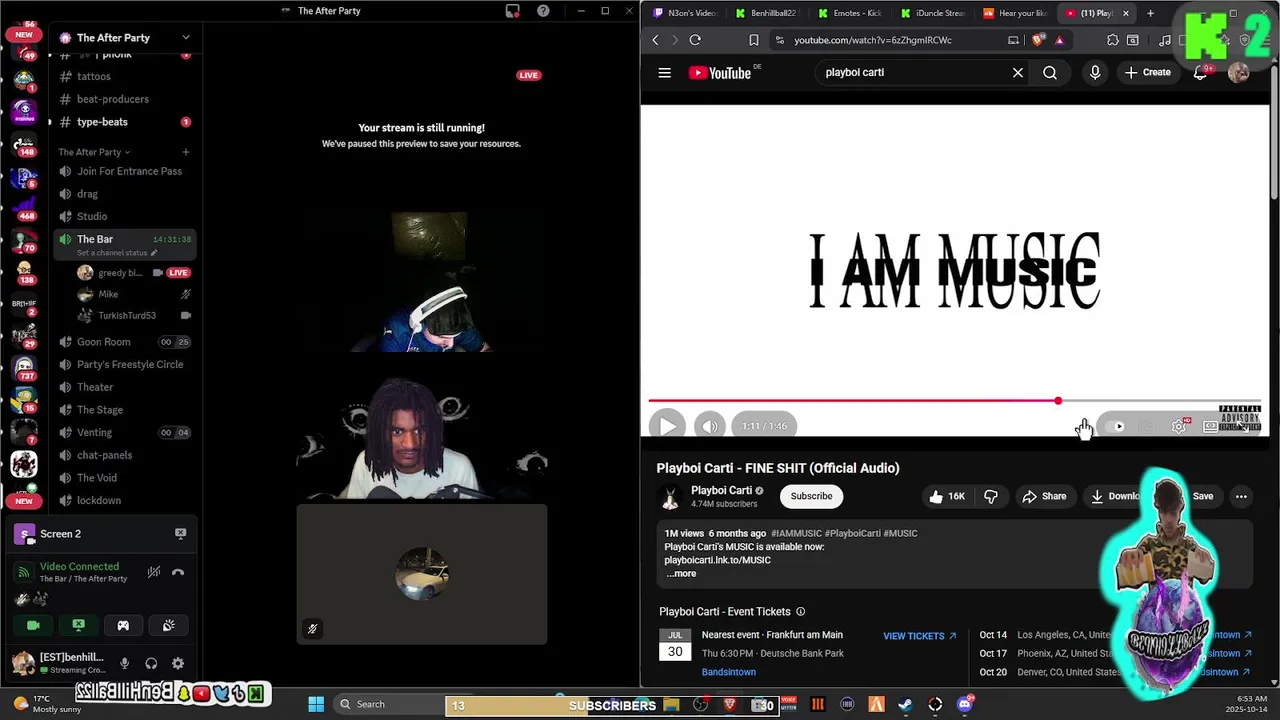This screenshot has height=720, width=1280.
Task: Close the active YouTube tab
Action: [1126, 13]
